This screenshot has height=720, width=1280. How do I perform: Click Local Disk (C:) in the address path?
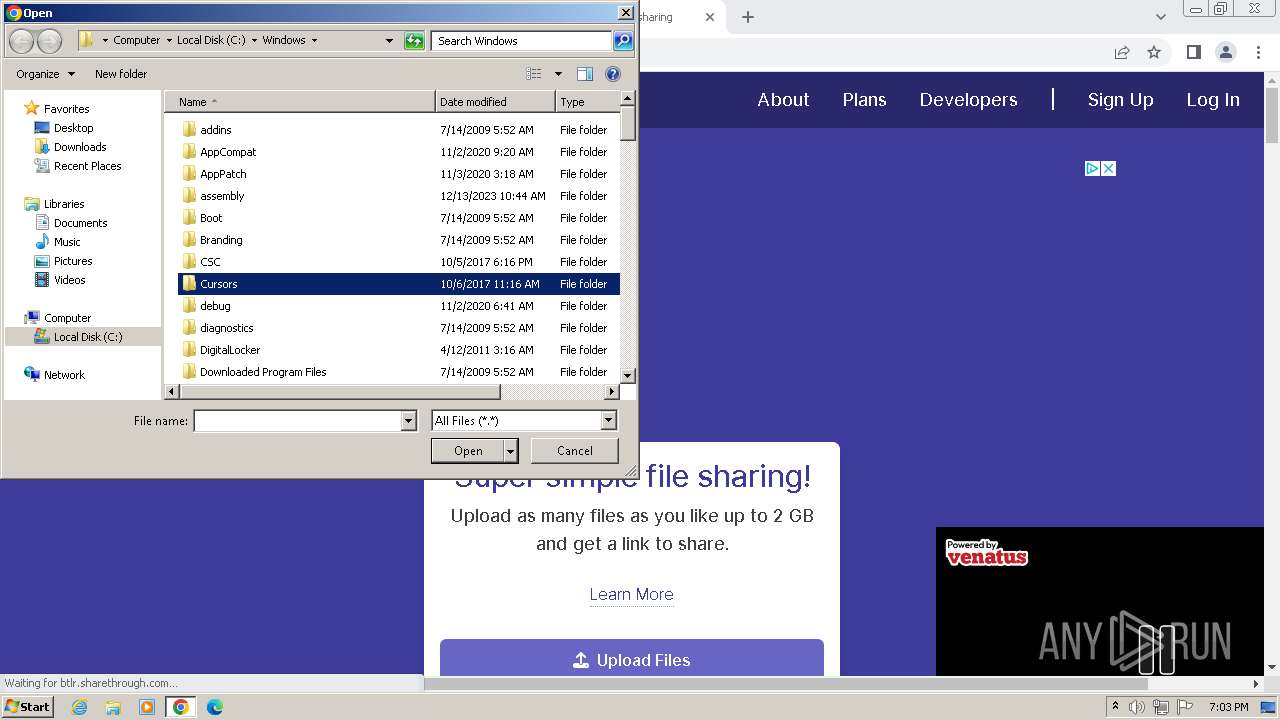pyautogui.click(x=210, y=41)
